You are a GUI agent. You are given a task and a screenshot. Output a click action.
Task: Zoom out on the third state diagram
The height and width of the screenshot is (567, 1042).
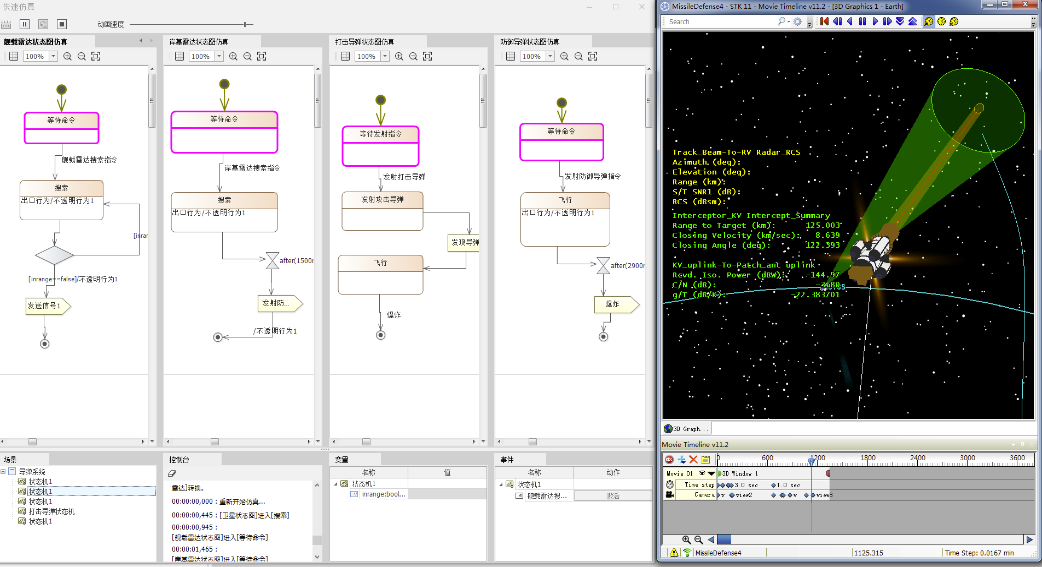[413, 57]
